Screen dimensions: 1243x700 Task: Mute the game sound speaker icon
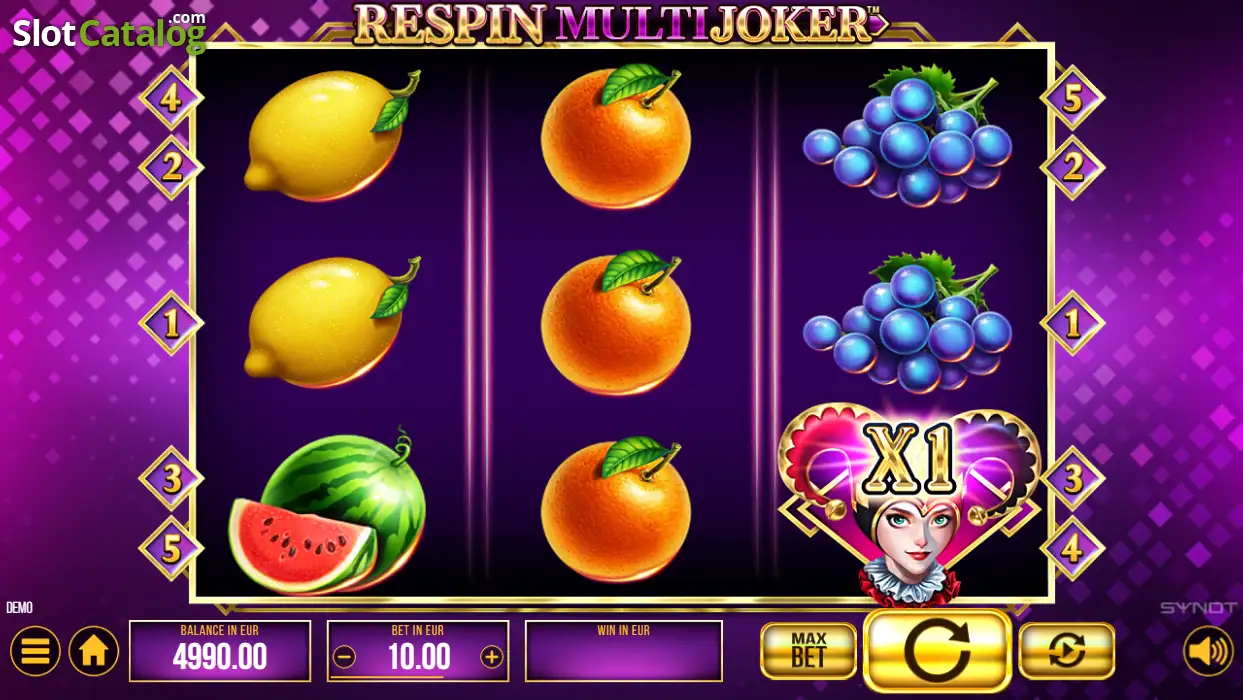point(1208,651)
